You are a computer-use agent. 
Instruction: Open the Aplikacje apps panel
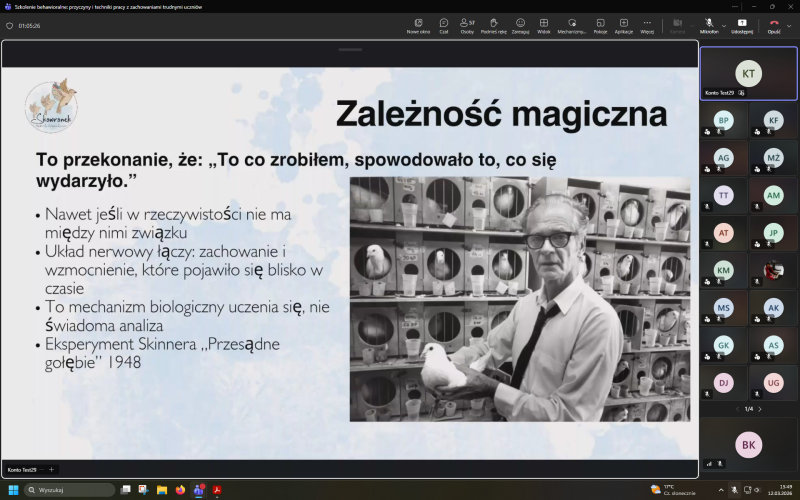(x=624, y=24)
